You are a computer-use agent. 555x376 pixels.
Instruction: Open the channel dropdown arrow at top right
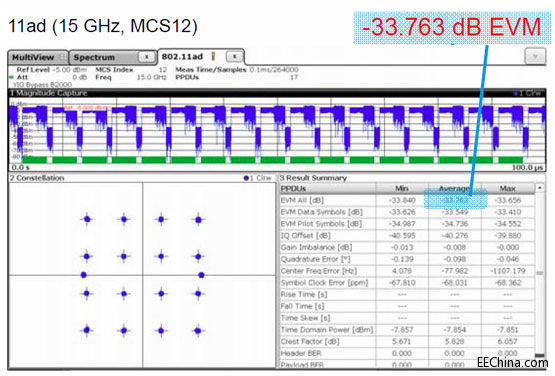click(x=535, y=57)
